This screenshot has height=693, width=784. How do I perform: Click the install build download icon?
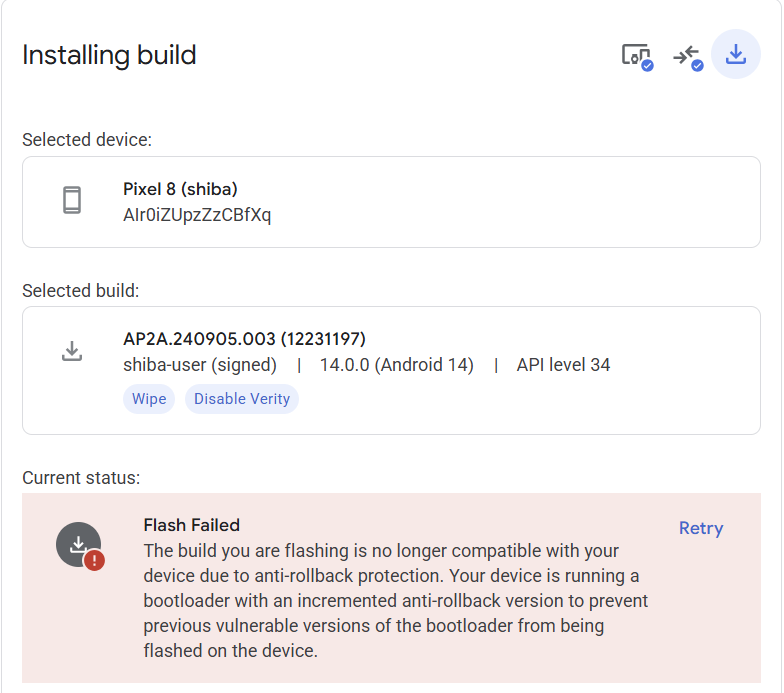point(736,54)
